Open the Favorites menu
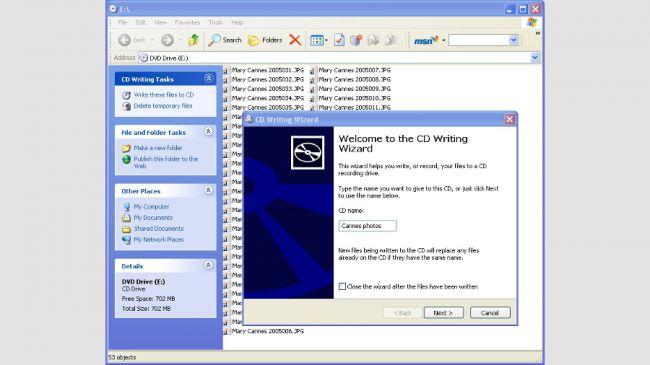650x365 pixels. pyautogui.click(x=187, y=22)
